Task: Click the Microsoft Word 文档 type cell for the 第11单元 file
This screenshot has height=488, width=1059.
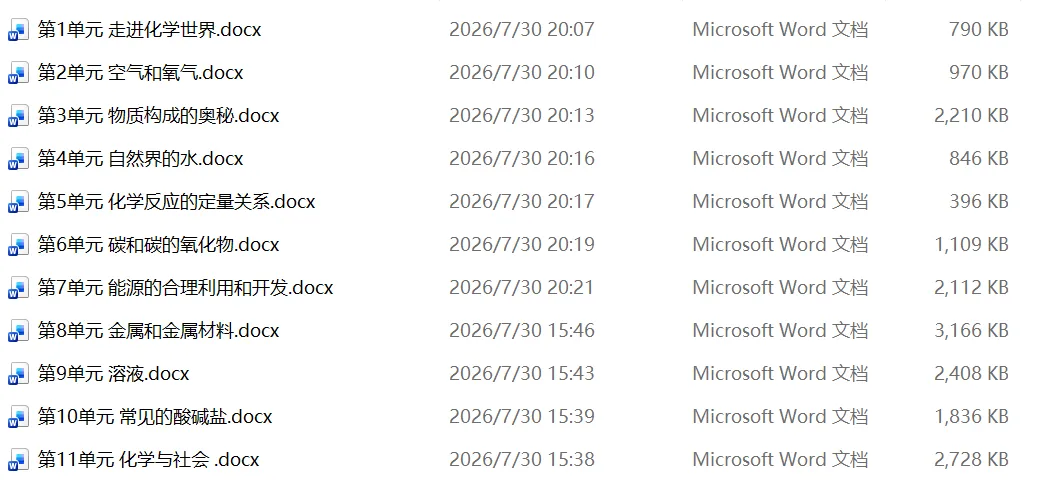Action: (780, 460)
